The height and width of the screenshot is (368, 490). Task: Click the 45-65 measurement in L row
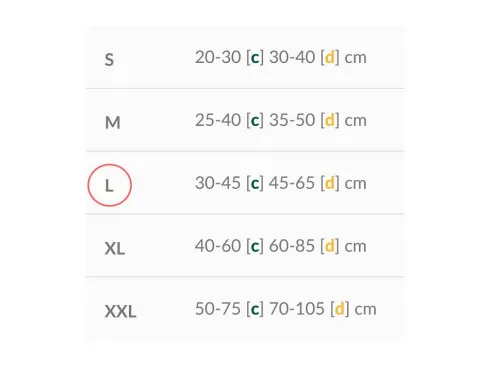pos(292,183)
